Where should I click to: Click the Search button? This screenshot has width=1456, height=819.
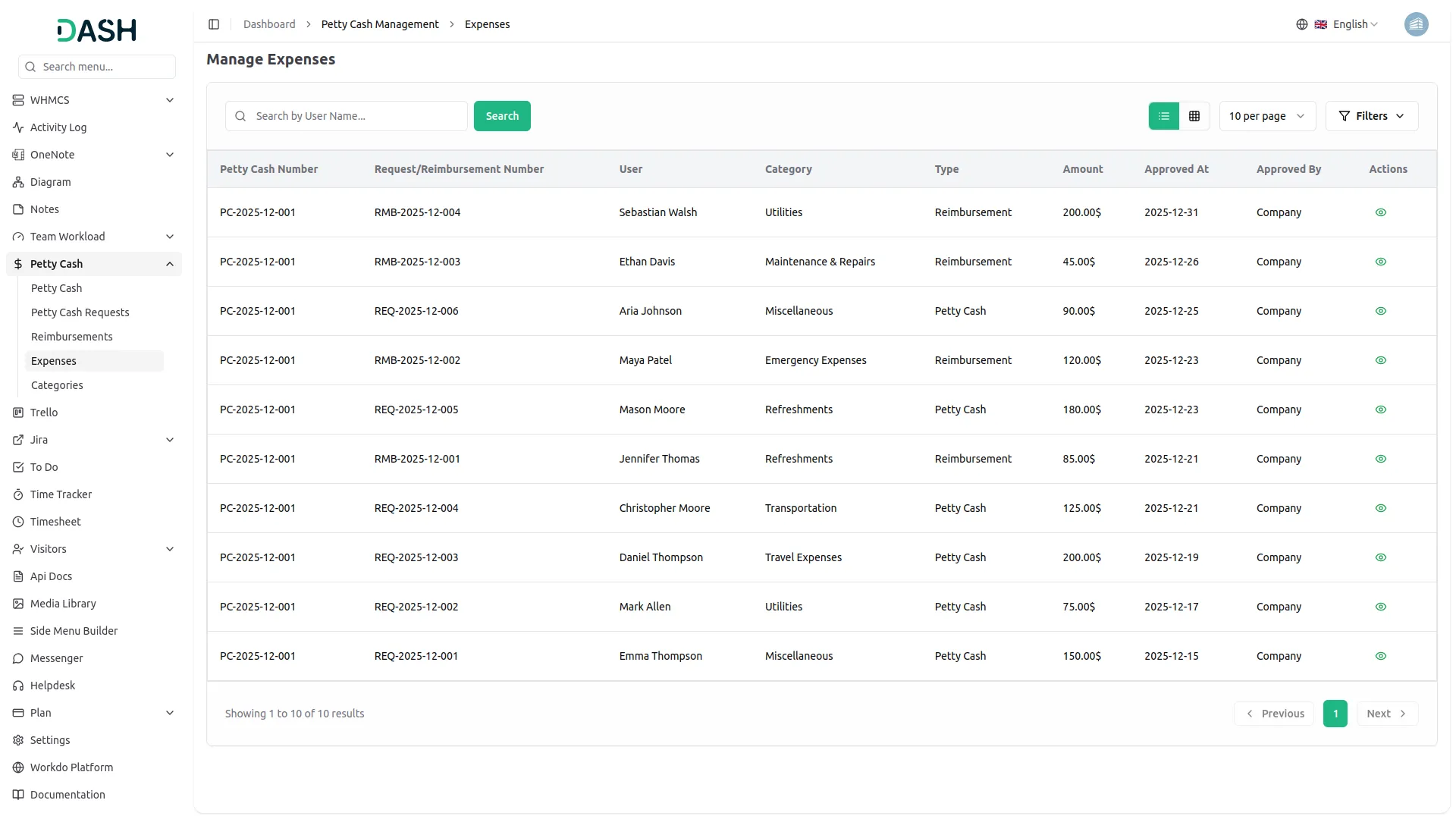pyautogui.click(x=501, y=115)
